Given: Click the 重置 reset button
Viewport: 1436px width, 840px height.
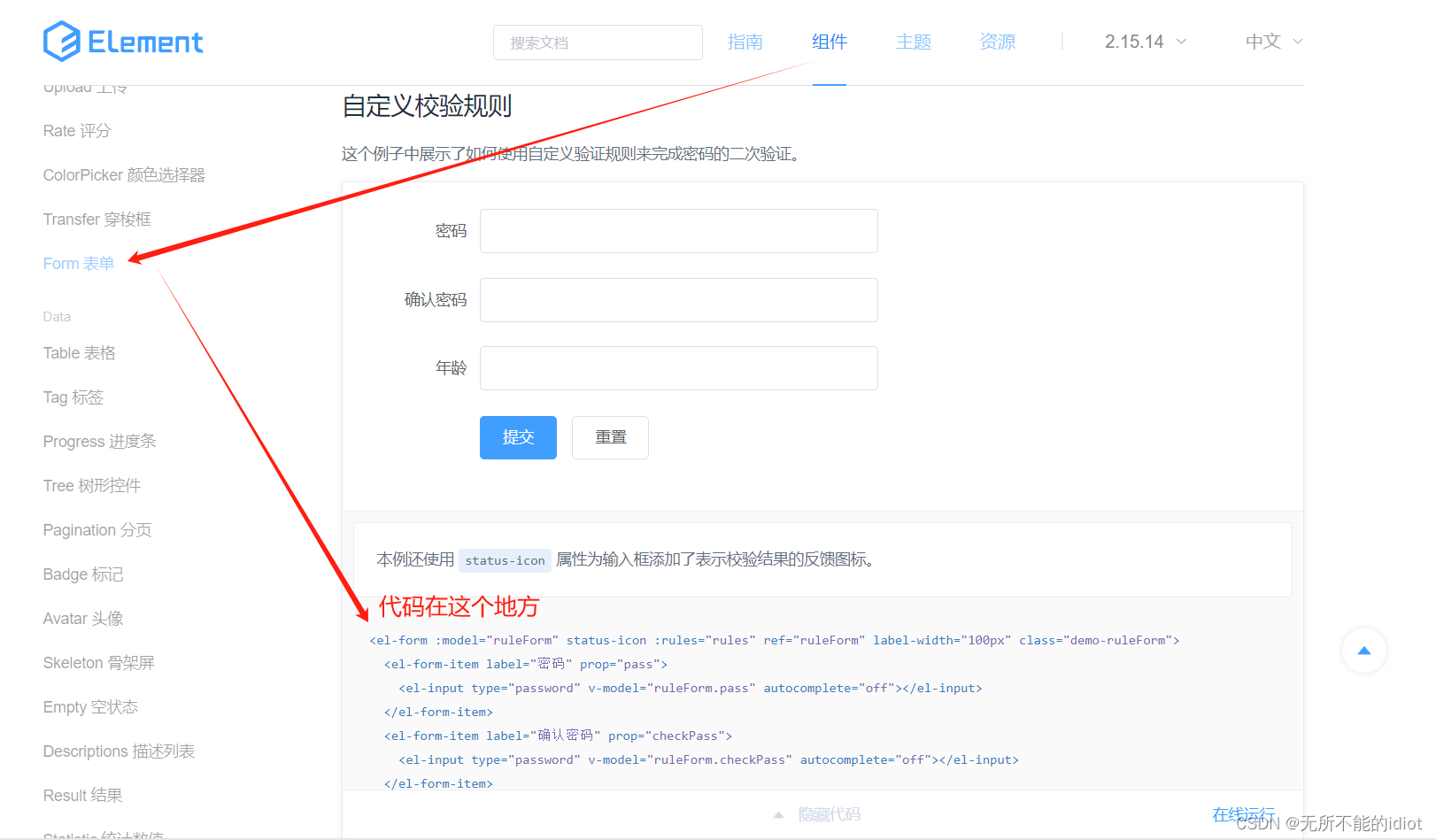Looking at the screenshot, I should click(x=610, y=437).
